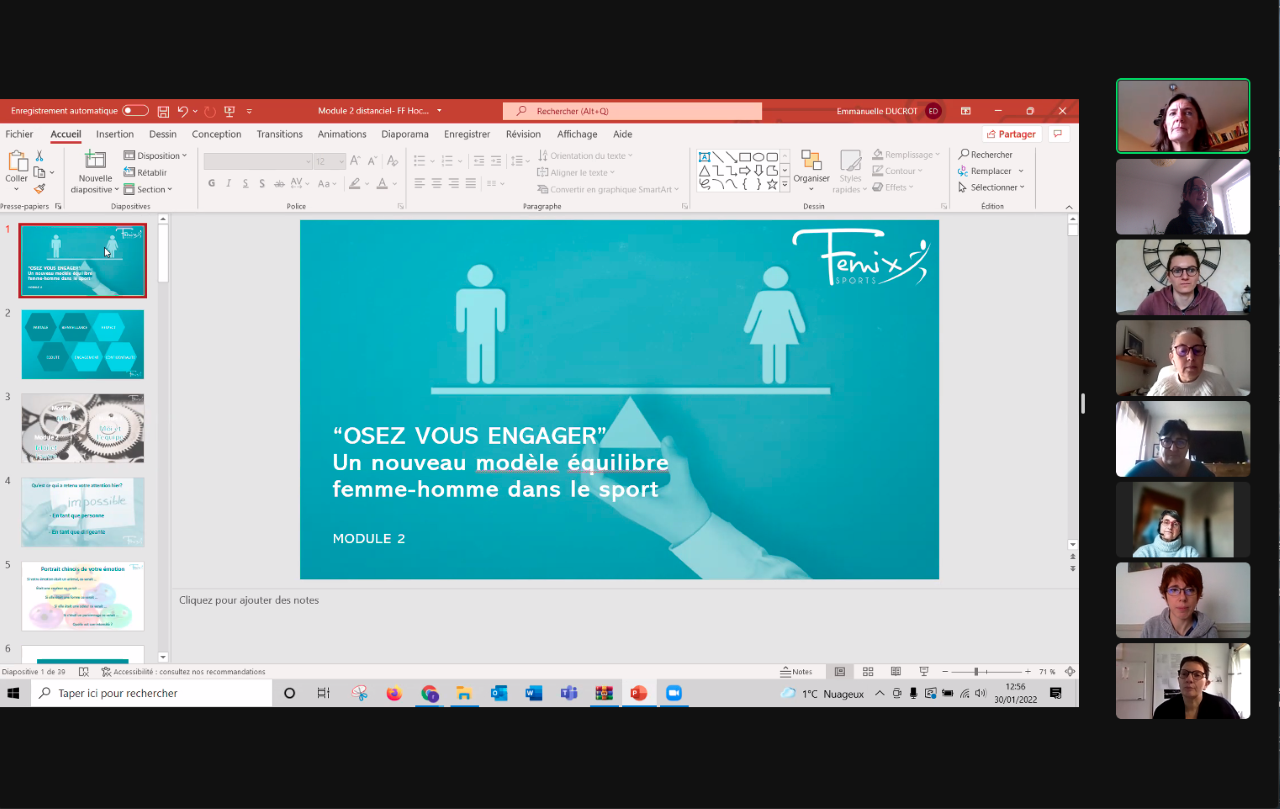Switch to reading view icon
1280x809 pixels.
[896, 672]
